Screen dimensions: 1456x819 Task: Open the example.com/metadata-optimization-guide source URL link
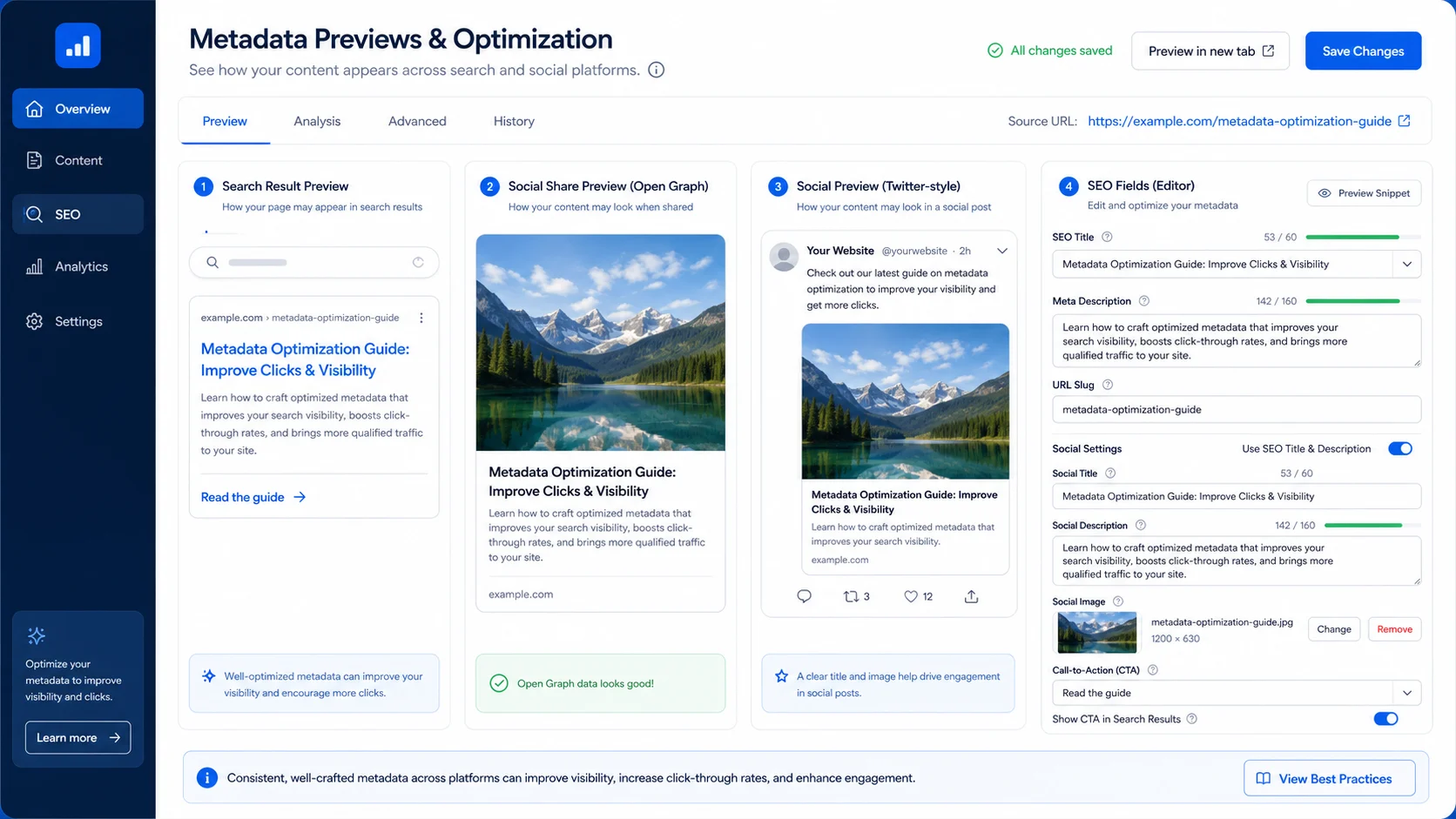(x=1239, y=121)
